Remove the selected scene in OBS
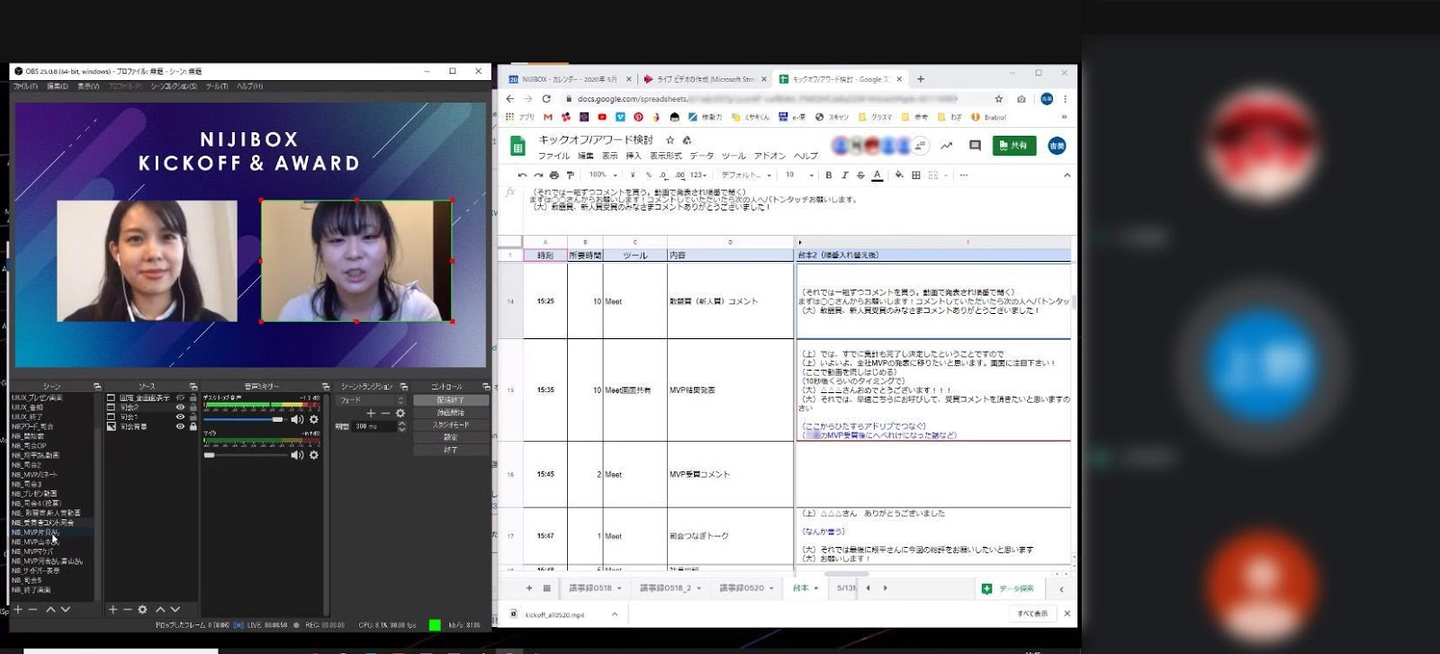The height and width of the screenshot is (654, 1440). (x=32, y=609)
